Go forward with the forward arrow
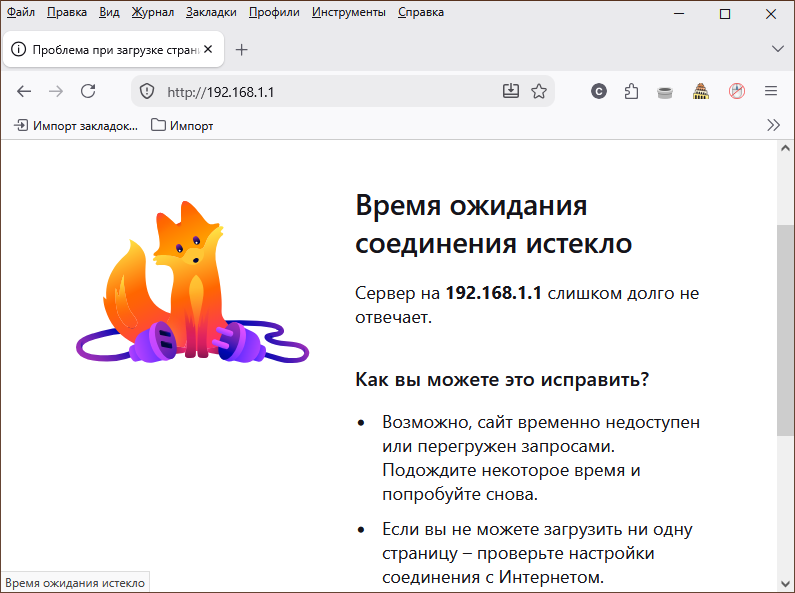 coord(56,91)
